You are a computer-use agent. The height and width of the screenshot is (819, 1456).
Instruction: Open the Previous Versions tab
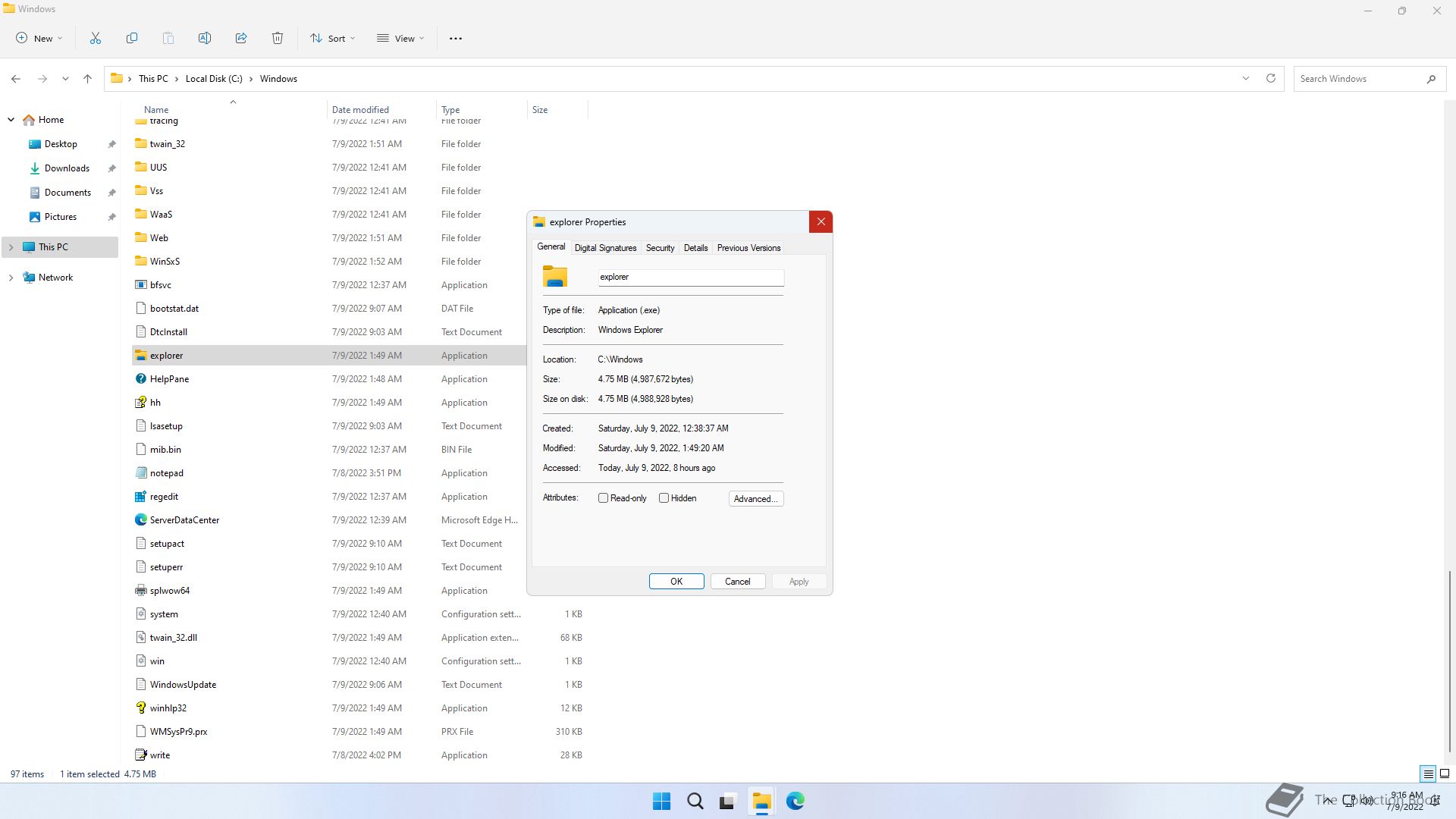pos(748,248)
